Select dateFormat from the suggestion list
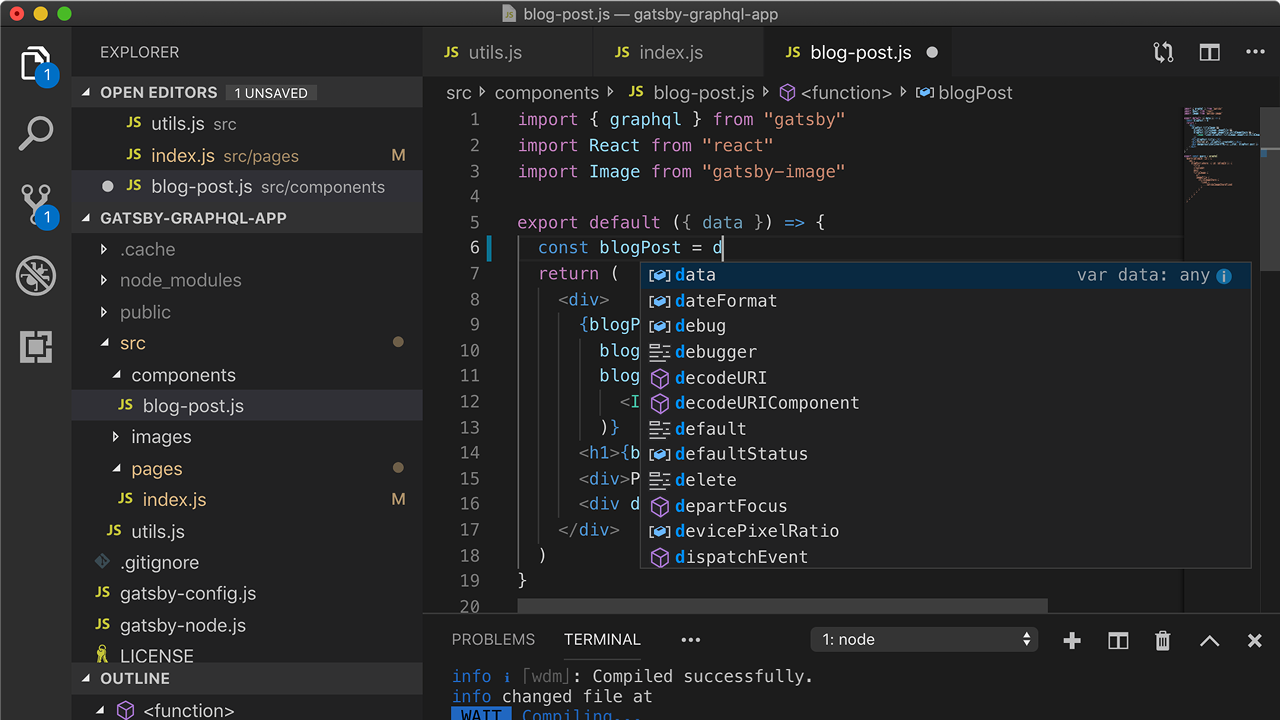Viewport: 1280px width, 720px height. point(725,301)
